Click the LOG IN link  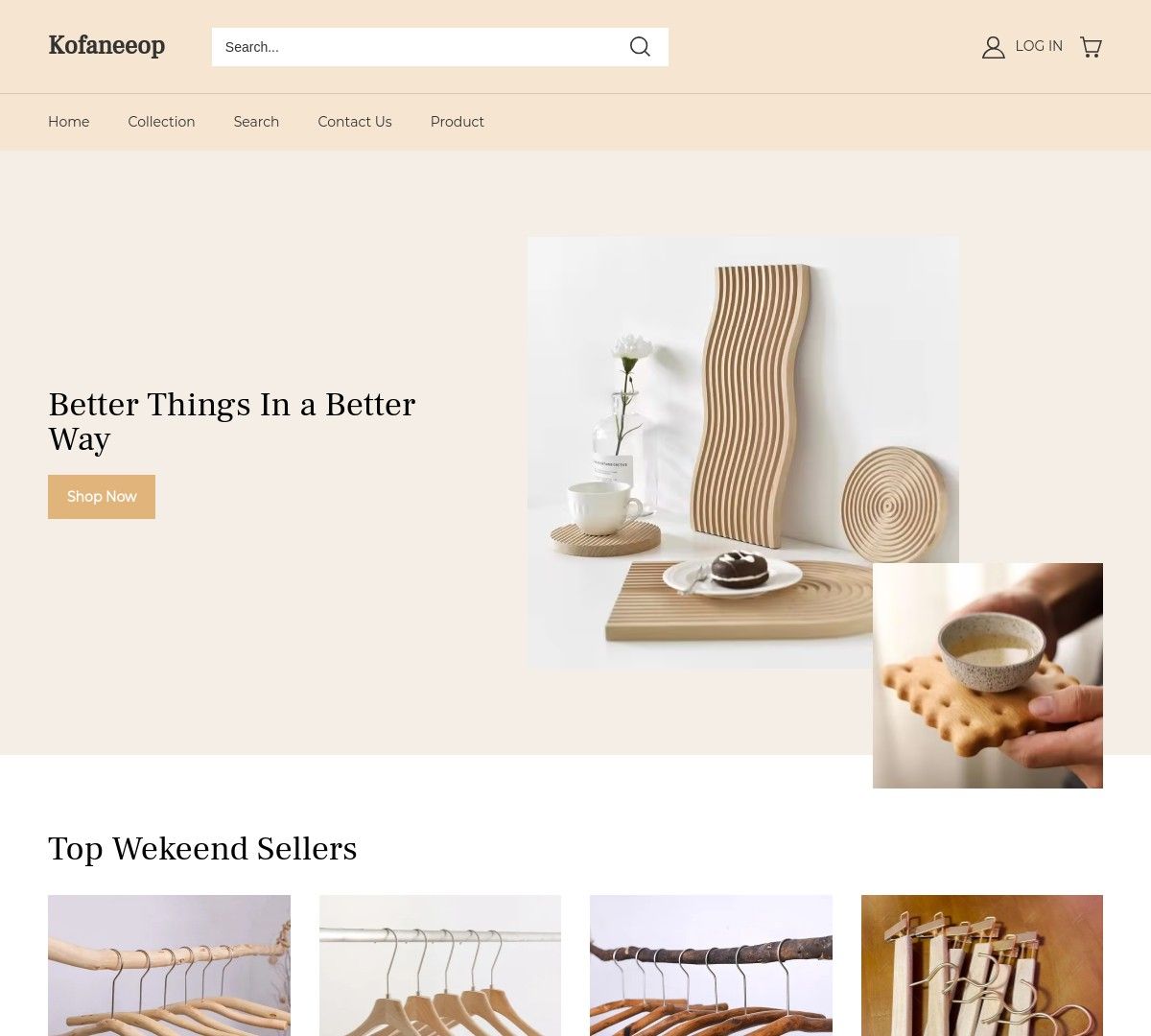[1039, 46]
